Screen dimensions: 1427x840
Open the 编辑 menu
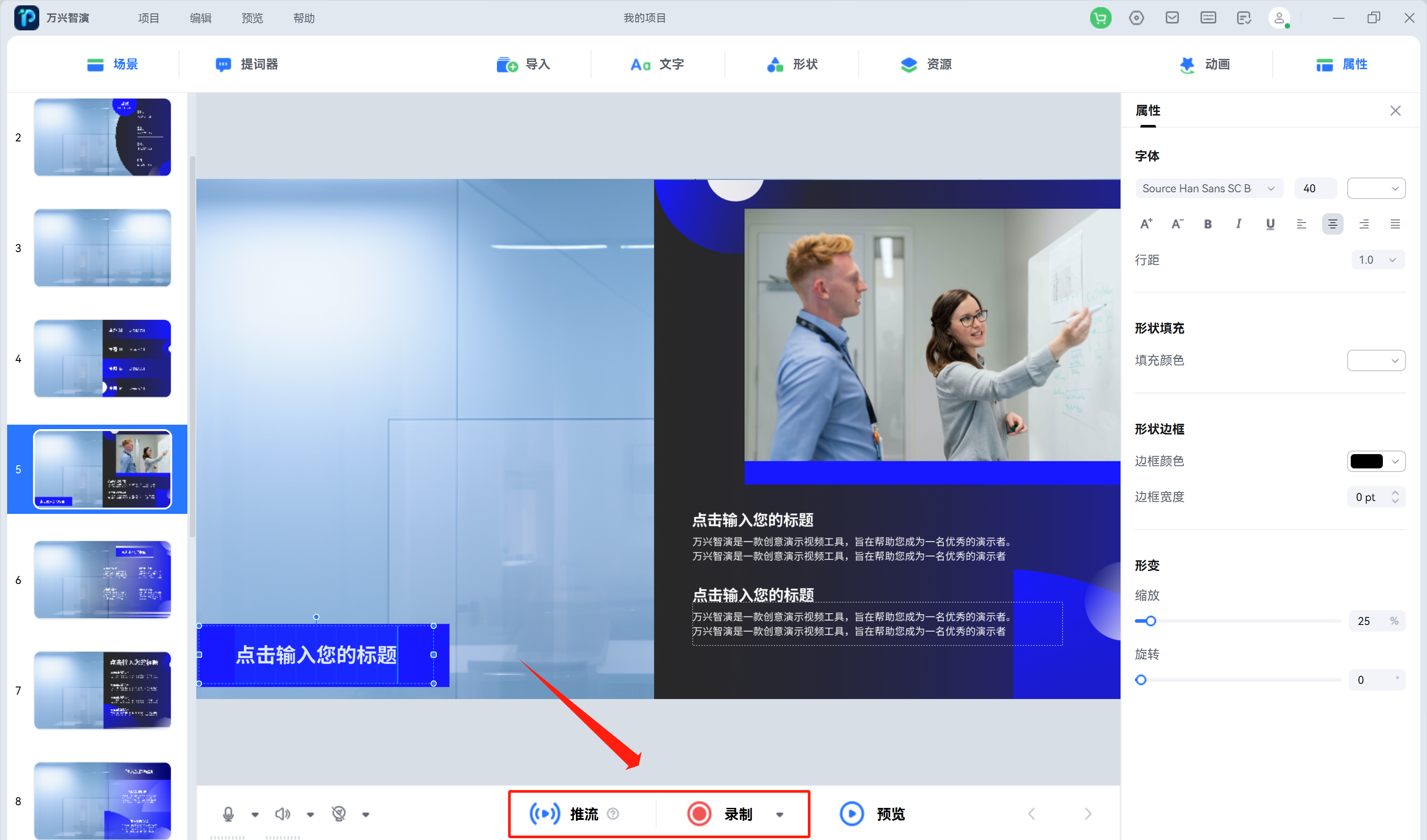200,18
